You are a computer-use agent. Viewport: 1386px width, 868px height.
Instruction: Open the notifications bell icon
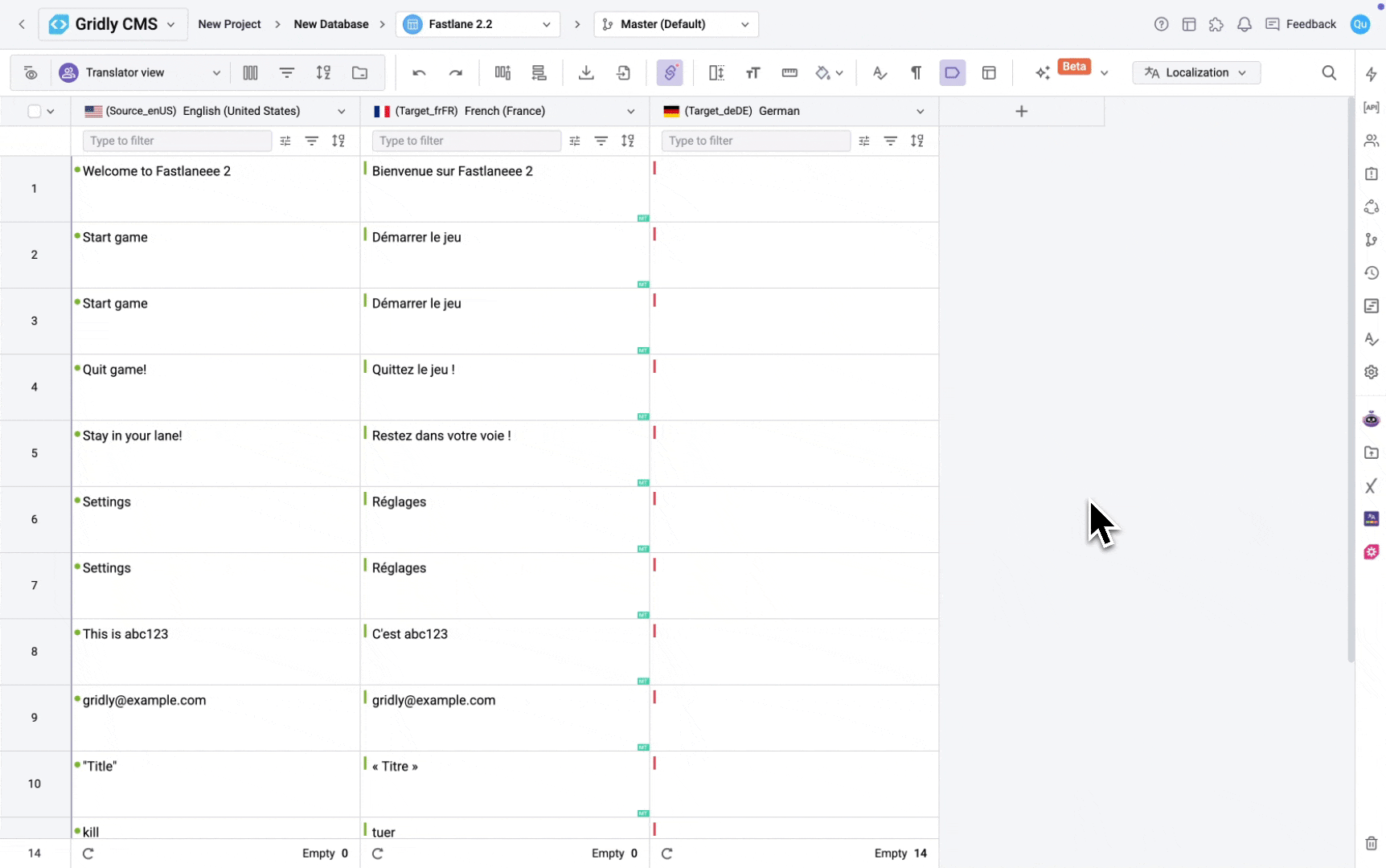click(1244, 24)
